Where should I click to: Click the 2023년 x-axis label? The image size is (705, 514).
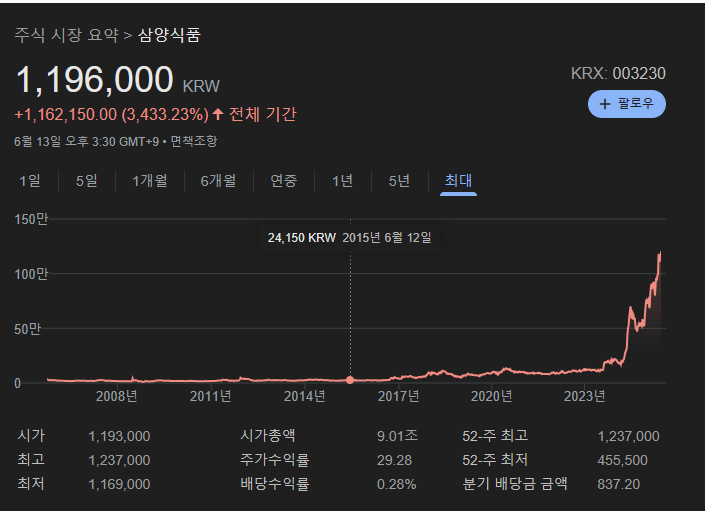[x=585, y=396]
